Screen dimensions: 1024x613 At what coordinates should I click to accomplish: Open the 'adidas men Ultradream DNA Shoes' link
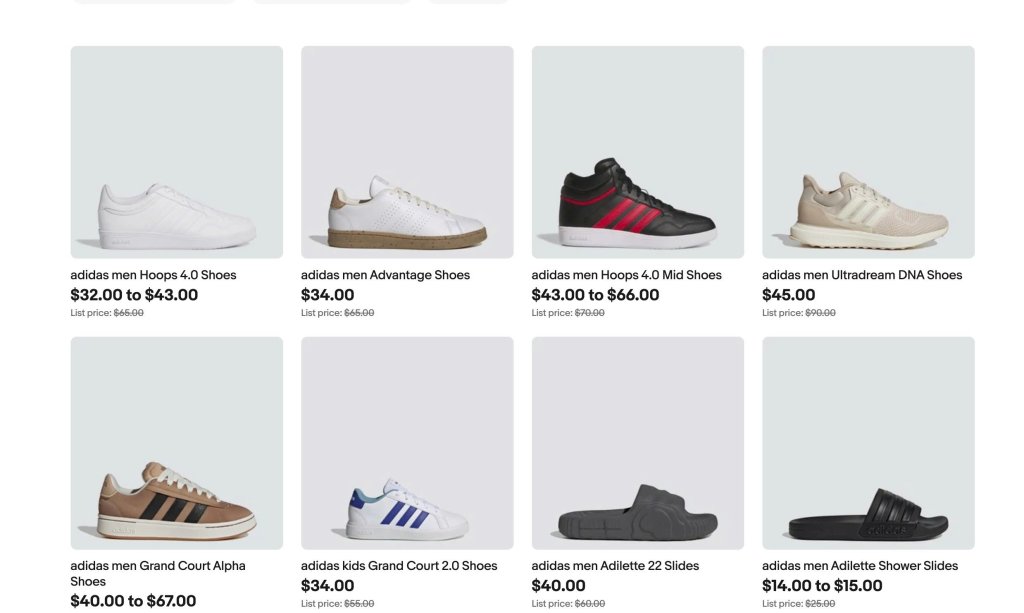[x=862, y=275]
